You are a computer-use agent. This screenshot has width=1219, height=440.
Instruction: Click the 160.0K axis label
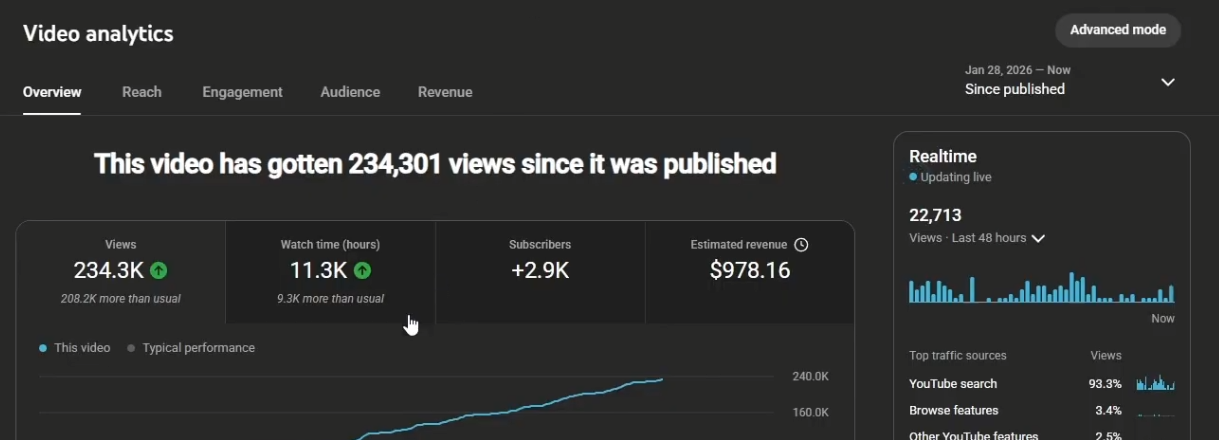(809, 412)
